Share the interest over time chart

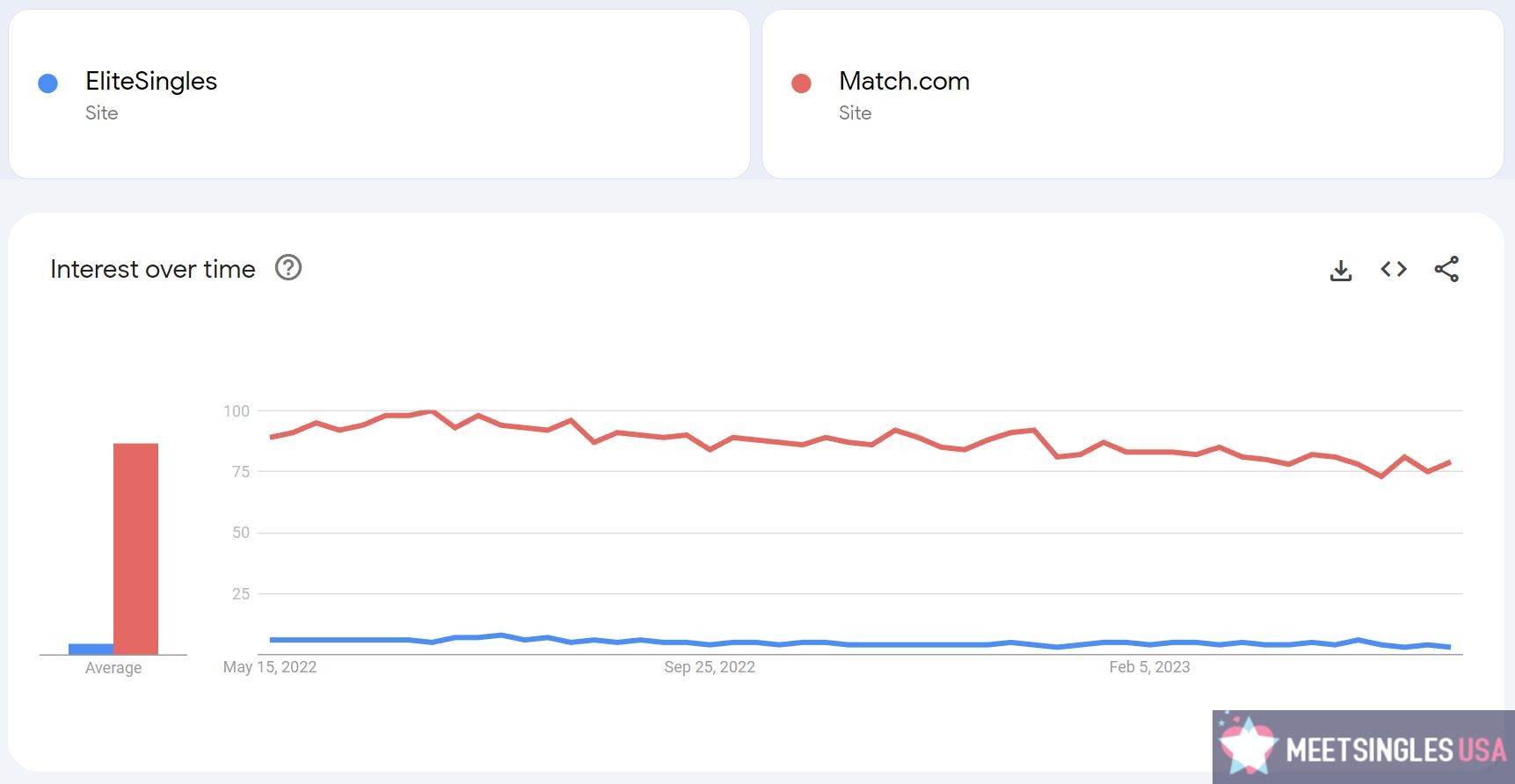pos(1446,269)
